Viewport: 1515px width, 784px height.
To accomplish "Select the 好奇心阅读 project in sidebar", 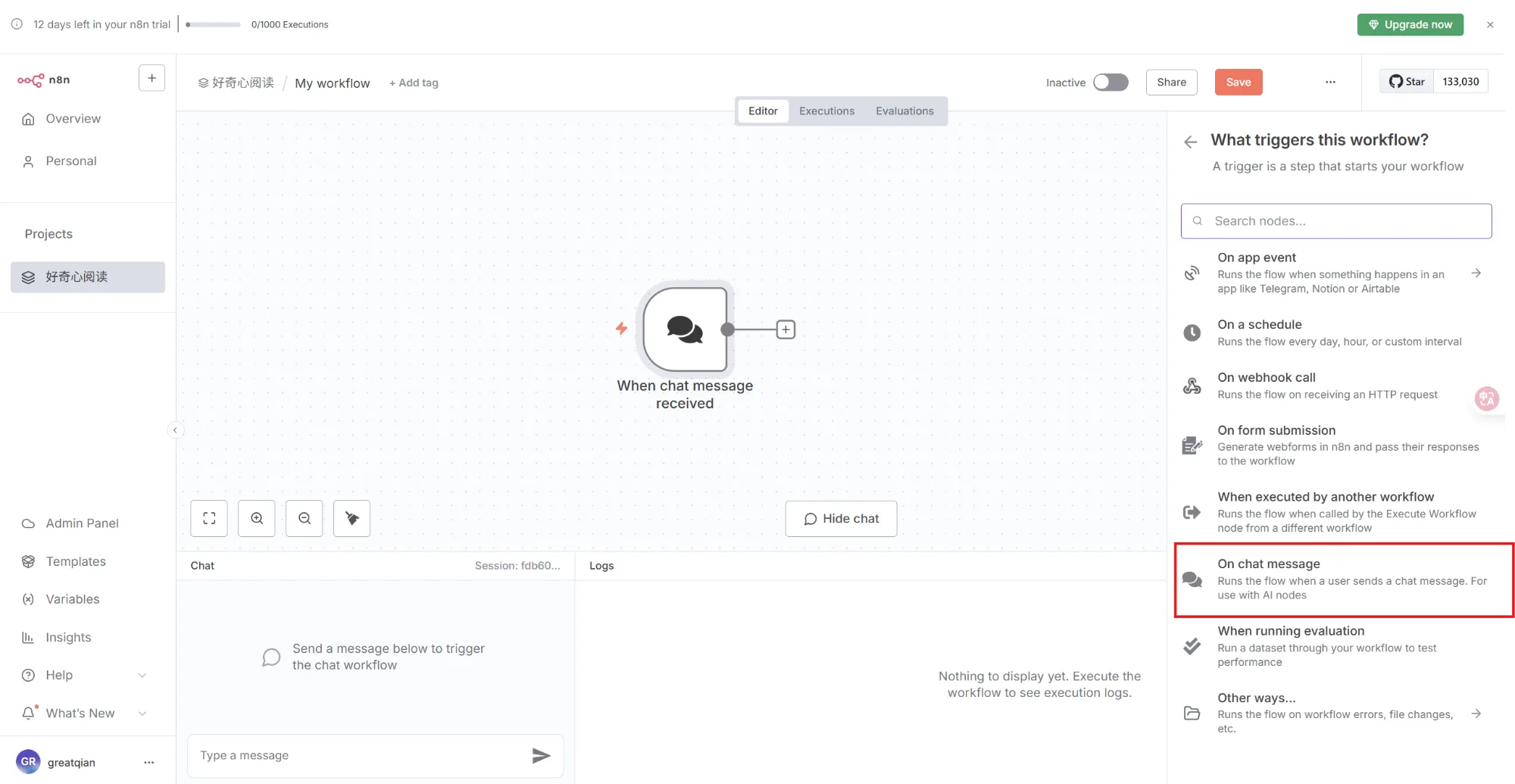I will pyautogui.click(x=88, y=277).
